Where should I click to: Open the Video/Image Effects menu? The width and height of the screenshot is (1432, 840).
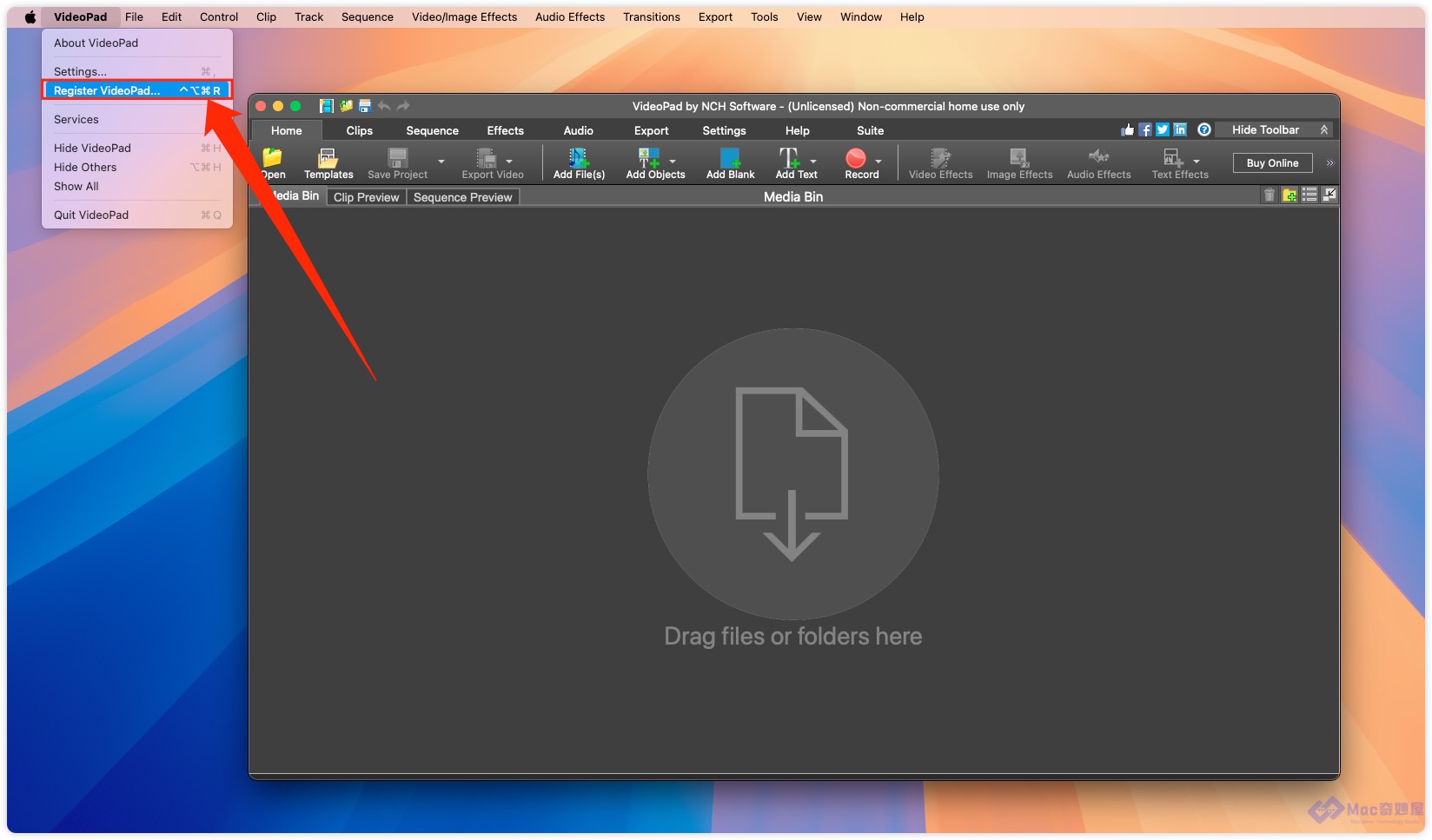point(464,17)
